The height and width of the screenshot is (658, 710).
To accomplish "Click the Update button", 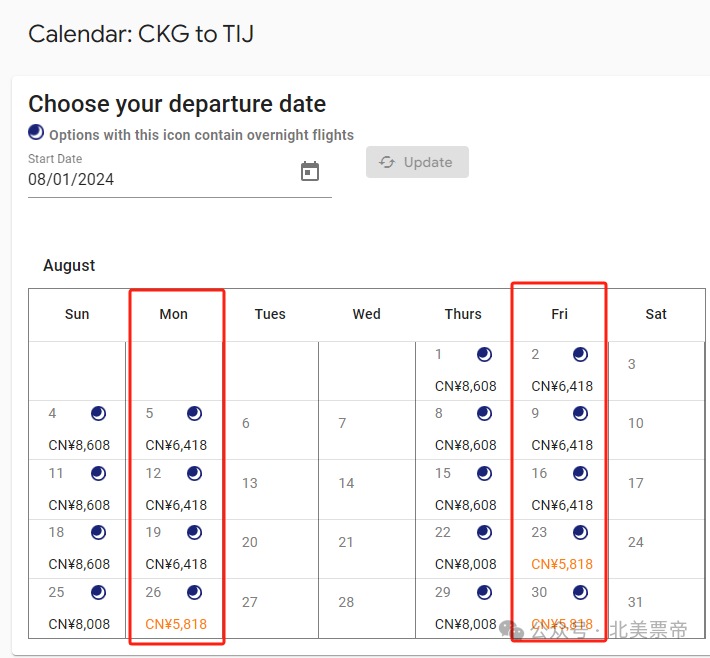I will 417,162.
